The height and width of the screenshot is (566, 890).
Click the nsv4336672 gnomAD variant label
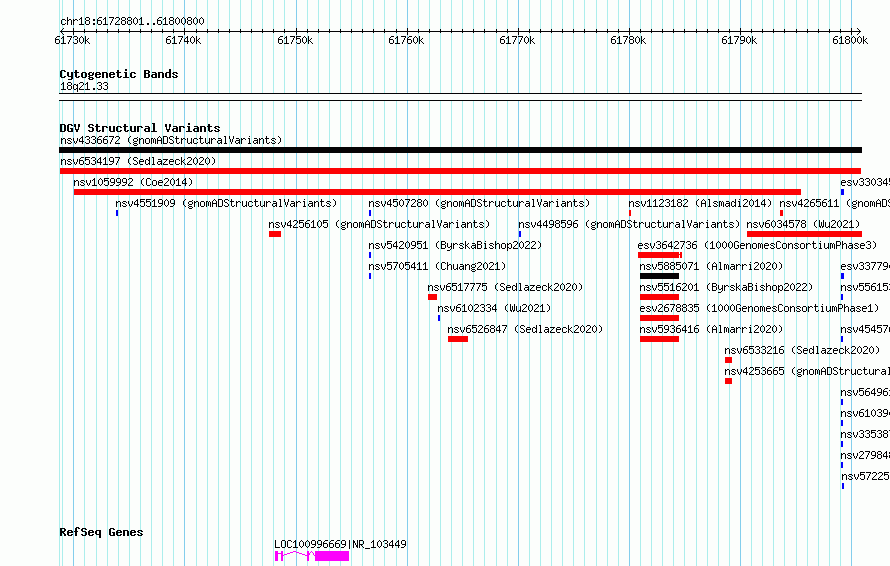pos(171,140)
